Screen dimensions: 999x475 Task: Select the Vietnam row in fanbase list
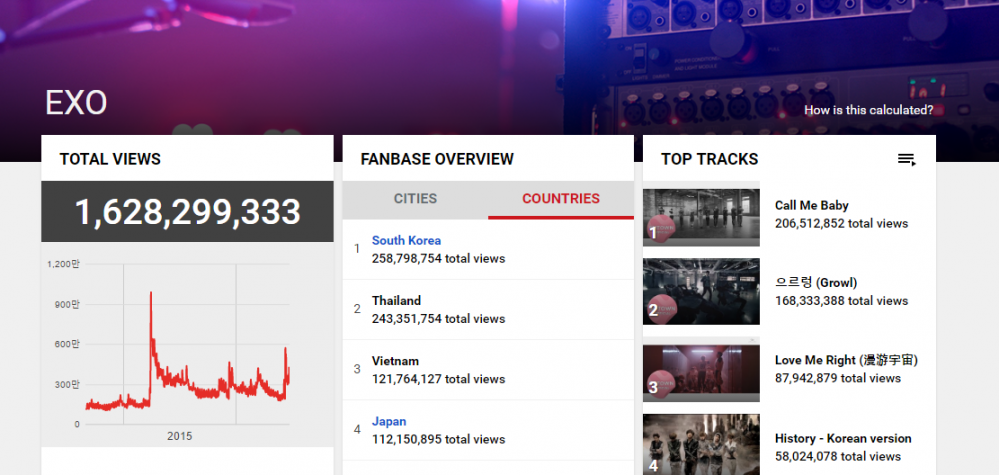488,370
